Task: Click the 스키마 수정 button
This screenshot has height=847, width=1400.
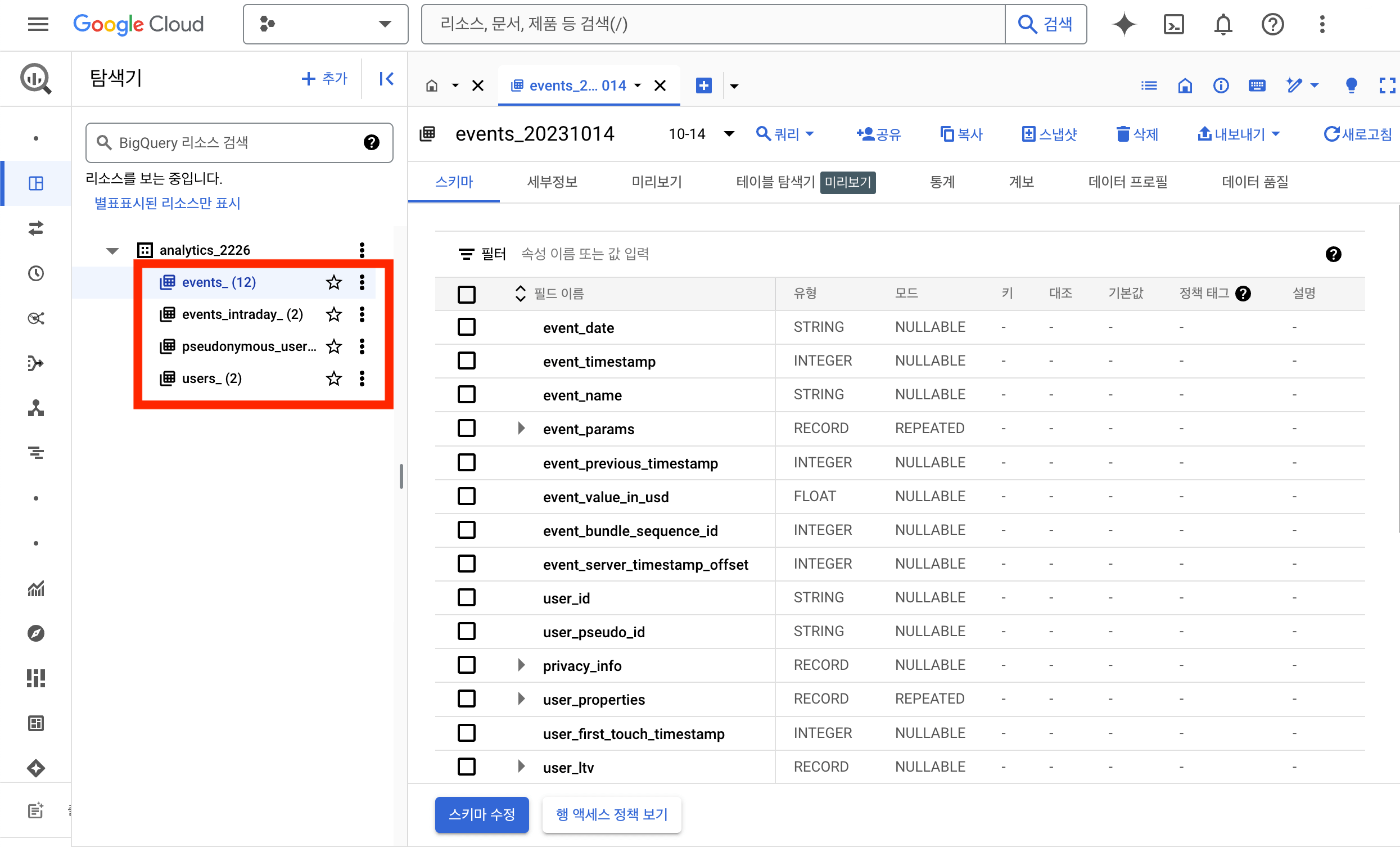Action: click(x=483, y=815)
